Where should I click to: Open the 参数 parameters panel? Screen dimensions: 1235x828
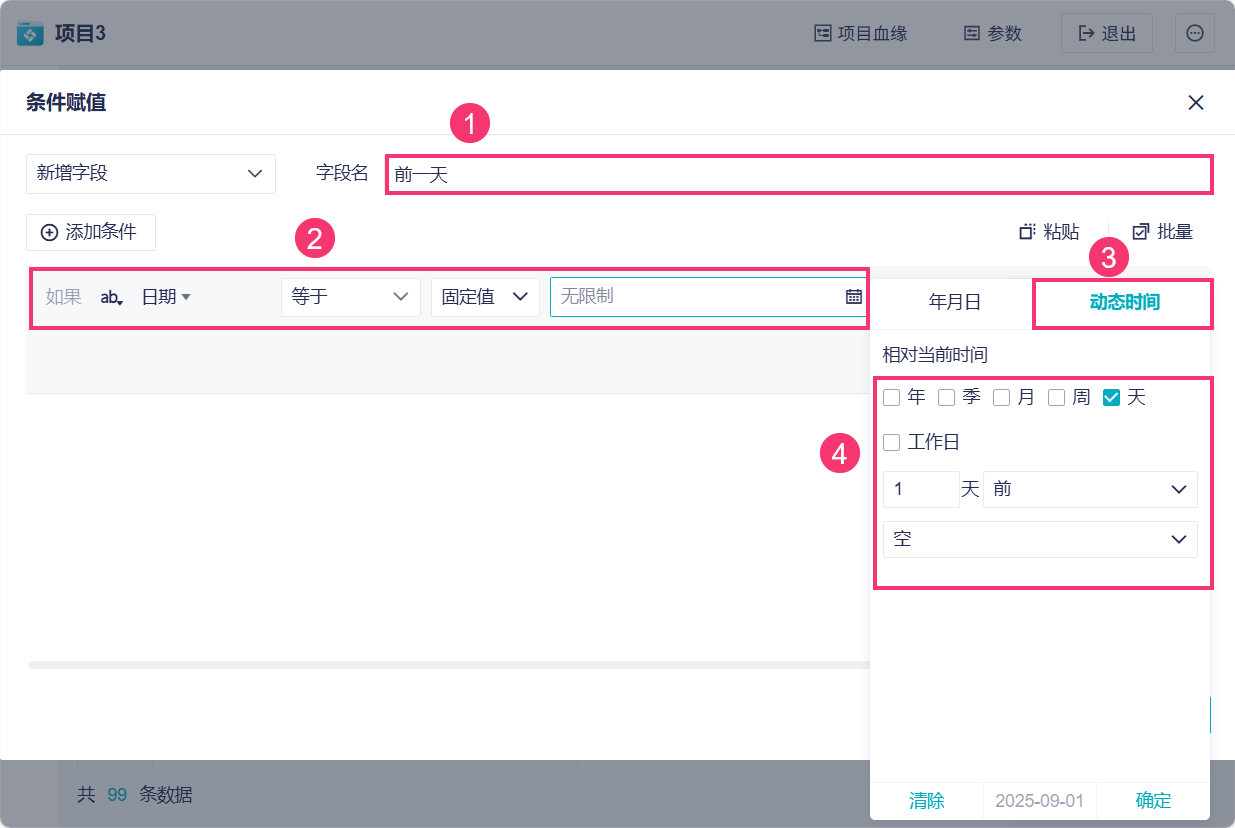[x=993, y=33]
